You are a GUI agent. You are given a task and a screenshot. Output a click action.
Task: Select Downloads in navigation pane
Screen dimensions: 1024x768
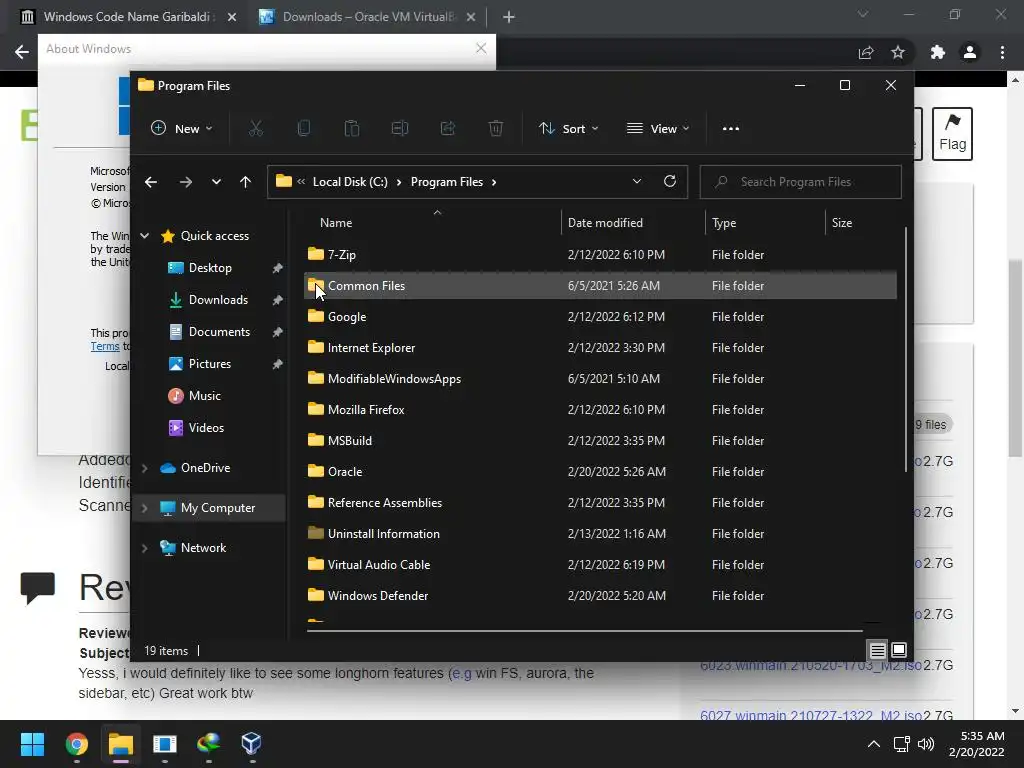(218, 300)
